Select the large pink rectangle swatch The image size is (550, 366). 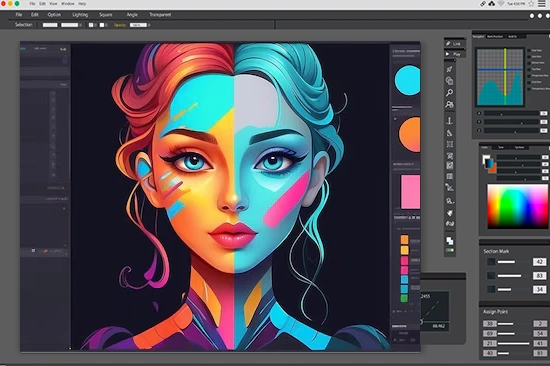click(x=410, y=192)
